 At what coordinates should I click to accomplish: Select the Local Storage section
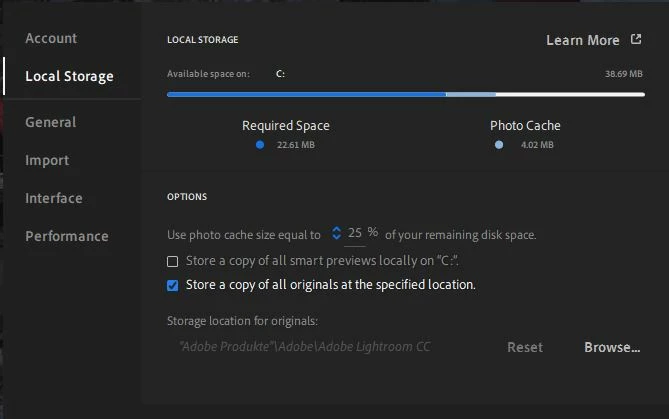(x=69, y=76)
